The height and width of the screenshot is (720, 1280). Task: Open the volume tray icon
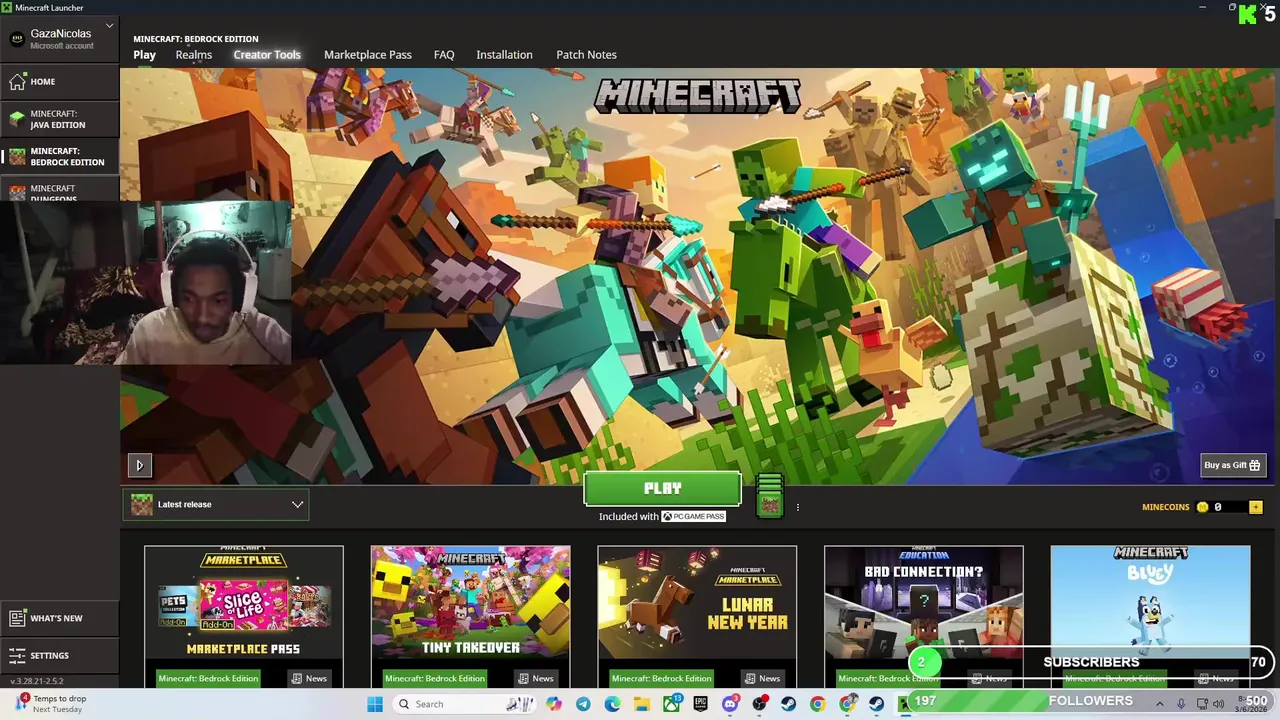point(1219,704)
